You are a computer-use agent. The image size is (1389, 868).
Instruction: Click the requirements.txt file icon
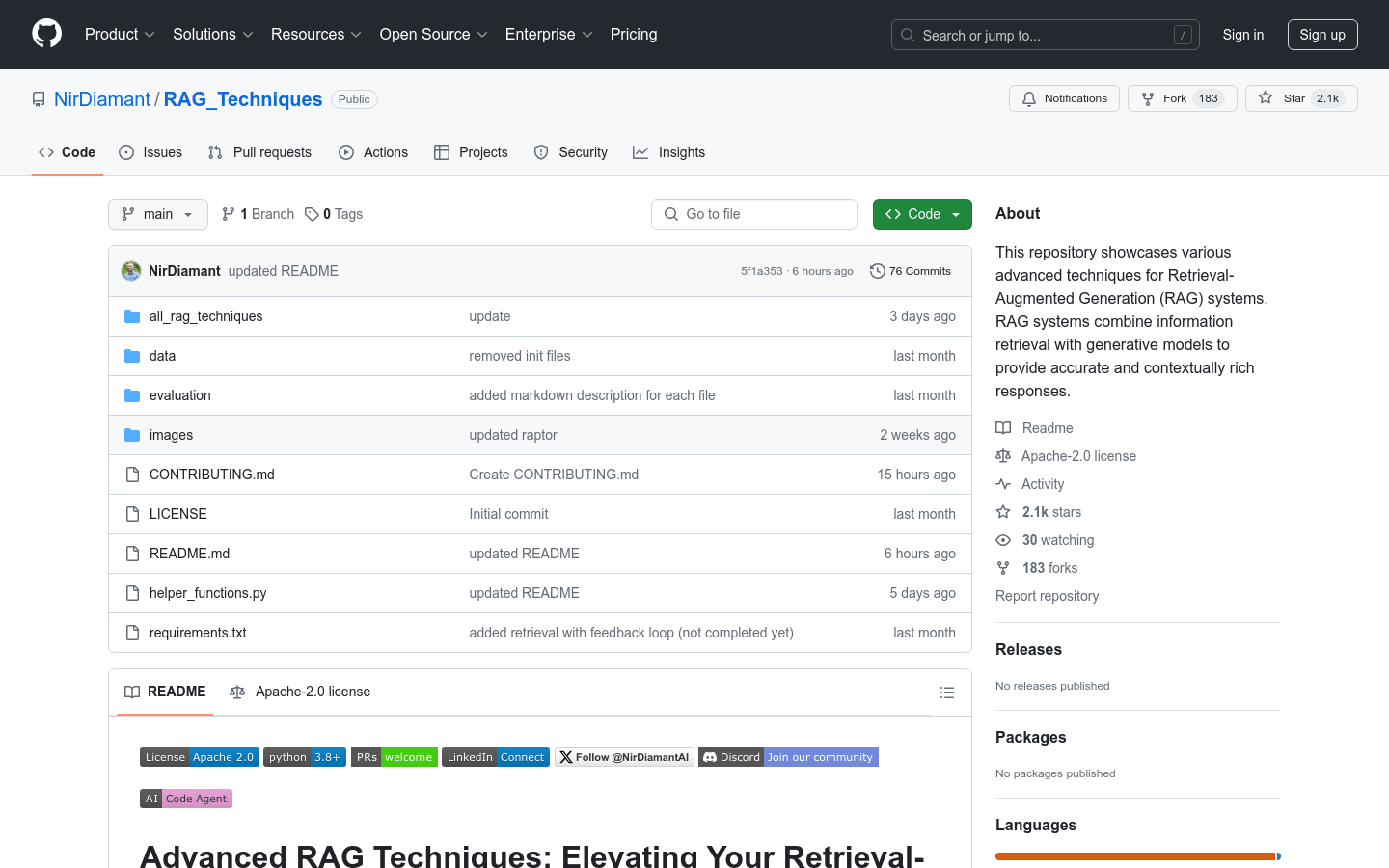tap(132, 633)
